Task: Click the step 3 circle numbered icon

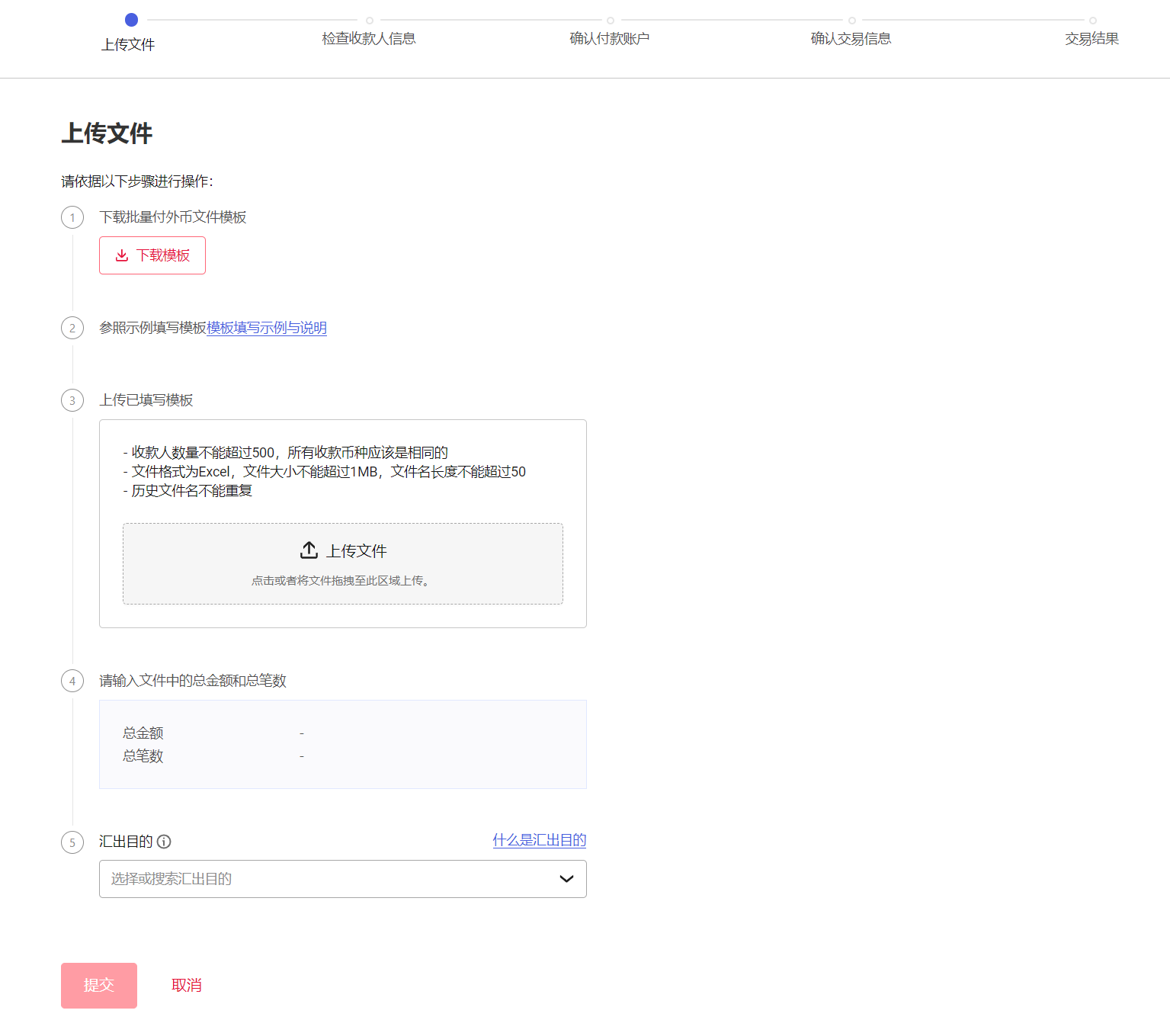Action: coord(72,400)
